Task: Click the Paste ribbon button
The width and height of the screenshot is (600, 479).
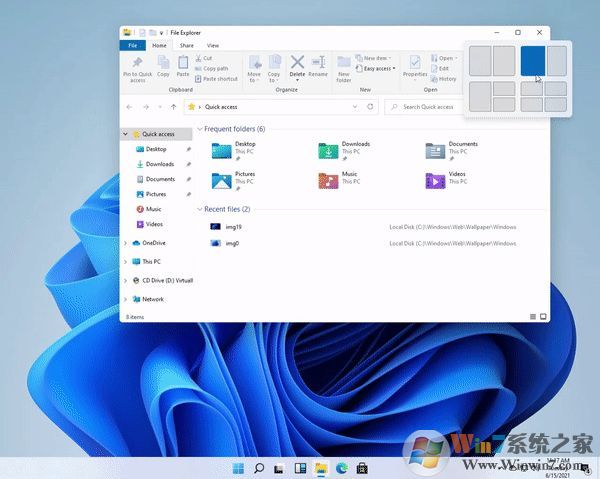Action: (183, 66)
